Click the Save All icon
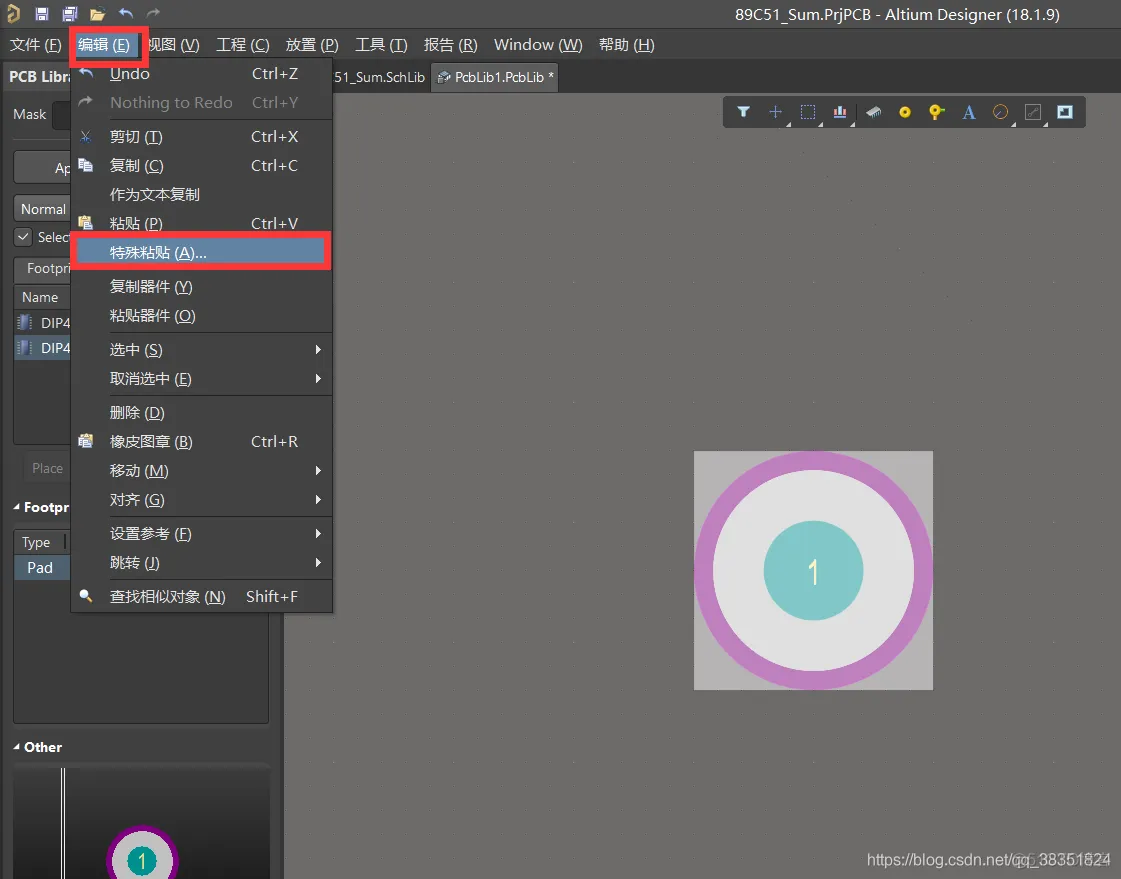1121x879 pixels. click(x=69, y=14)
